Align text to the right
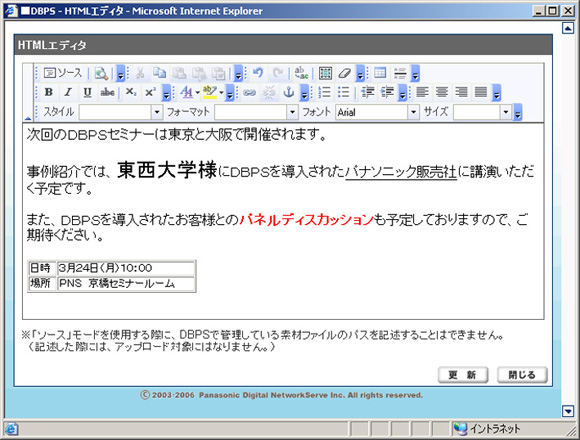 (461, 92)
